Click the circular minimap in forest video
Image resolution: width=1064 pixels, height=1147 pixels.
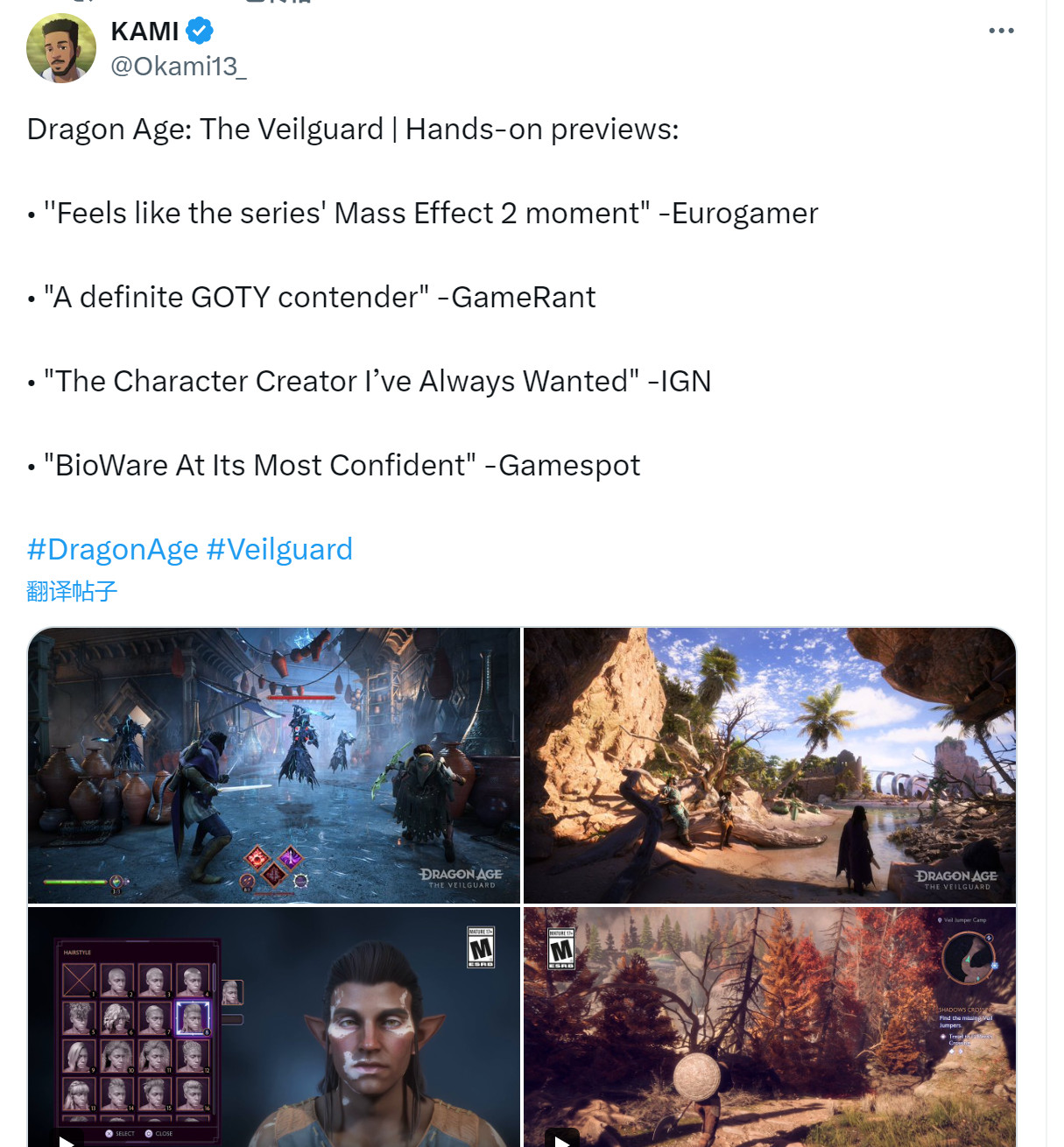tap(969, 958)
